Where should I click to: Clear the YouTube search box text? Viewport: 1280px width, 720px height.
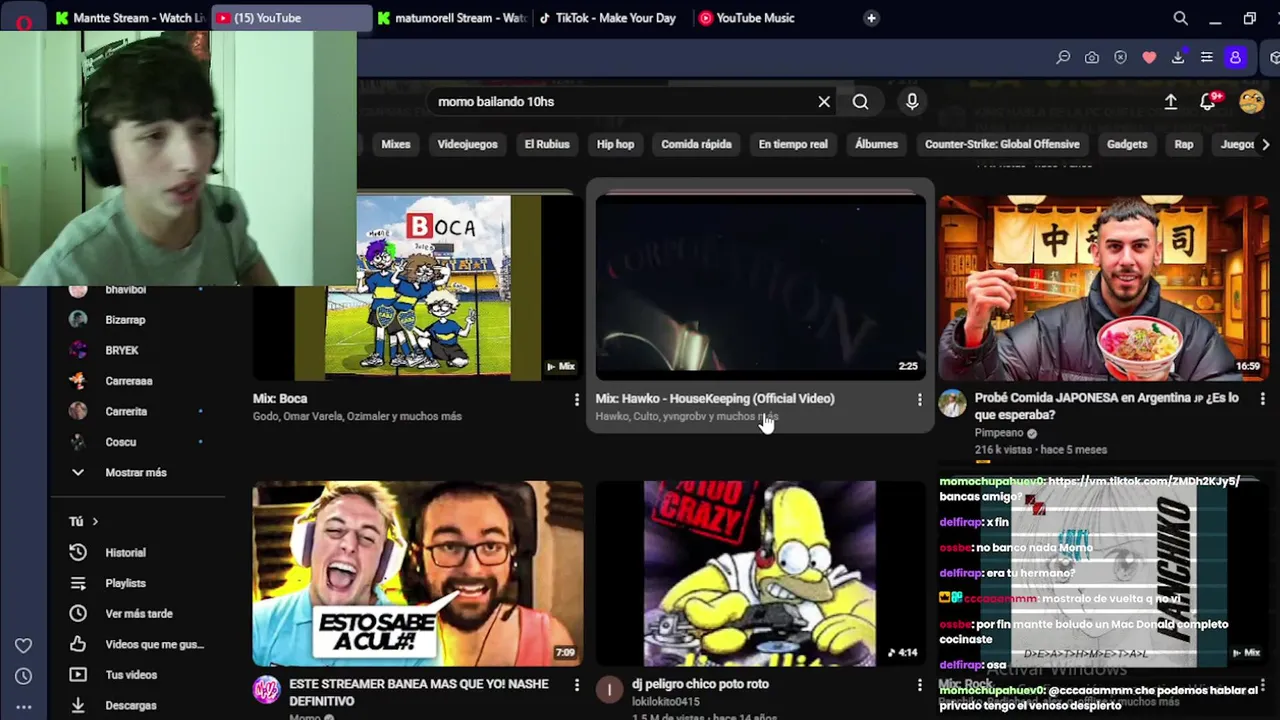(824, 102)
